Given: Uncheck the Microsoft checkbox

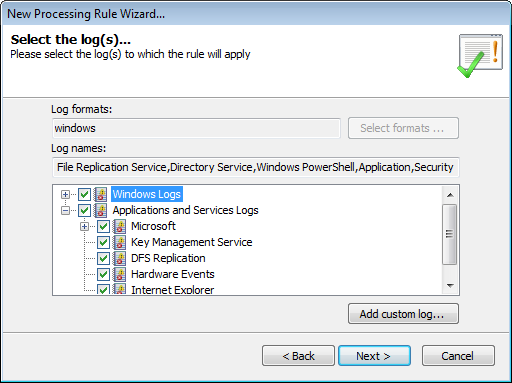Looking at the screenshot, I should [x=103, y=226].
